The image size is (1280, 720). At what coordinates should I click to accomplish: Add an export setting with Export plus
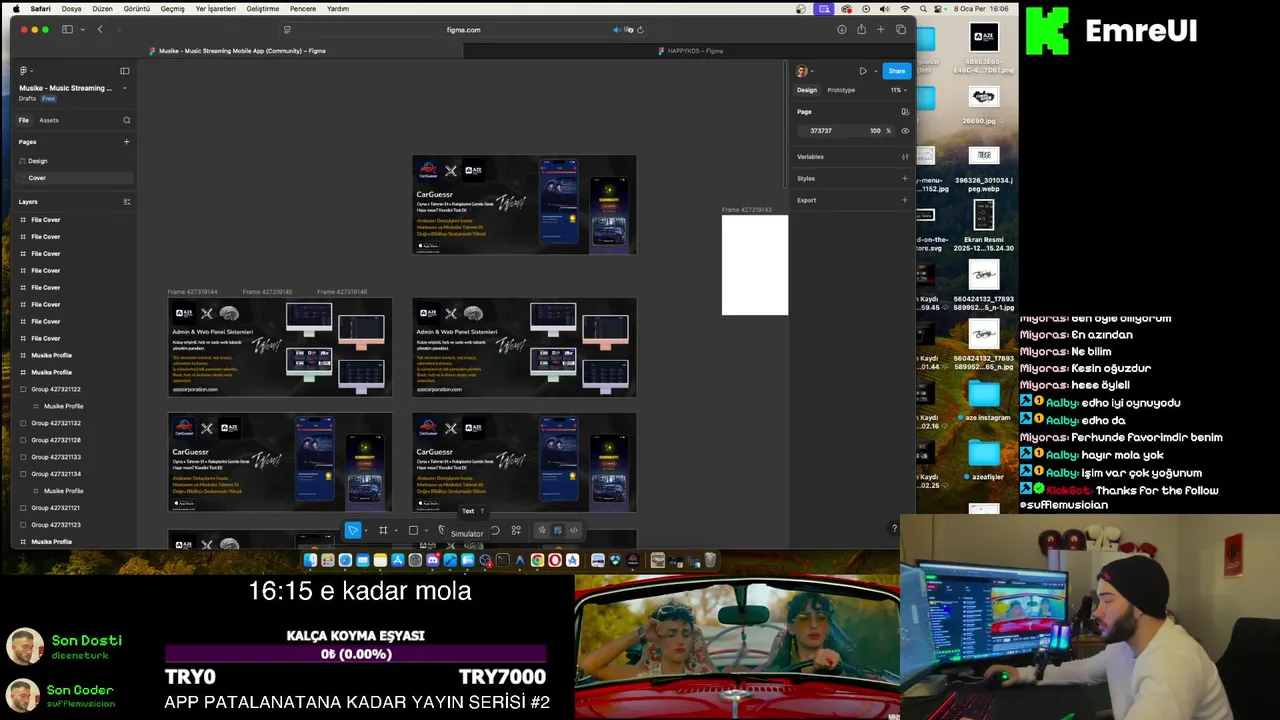click(905, 200)
